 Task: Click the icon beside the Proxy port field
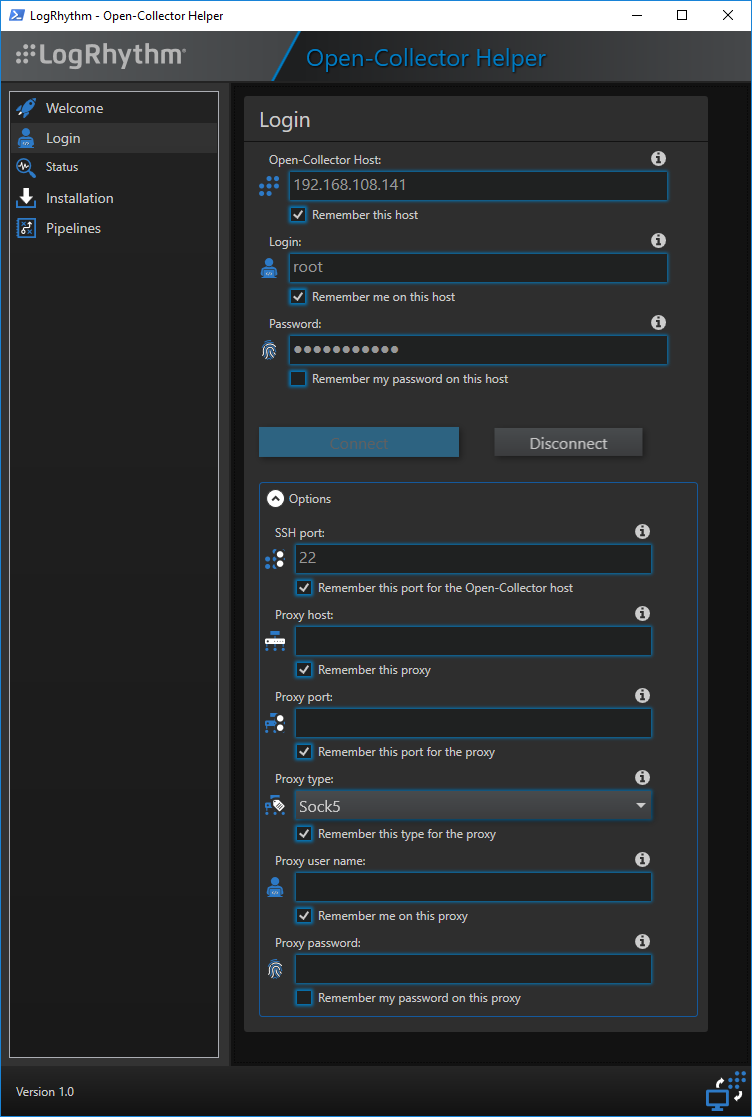click(275, 724)
